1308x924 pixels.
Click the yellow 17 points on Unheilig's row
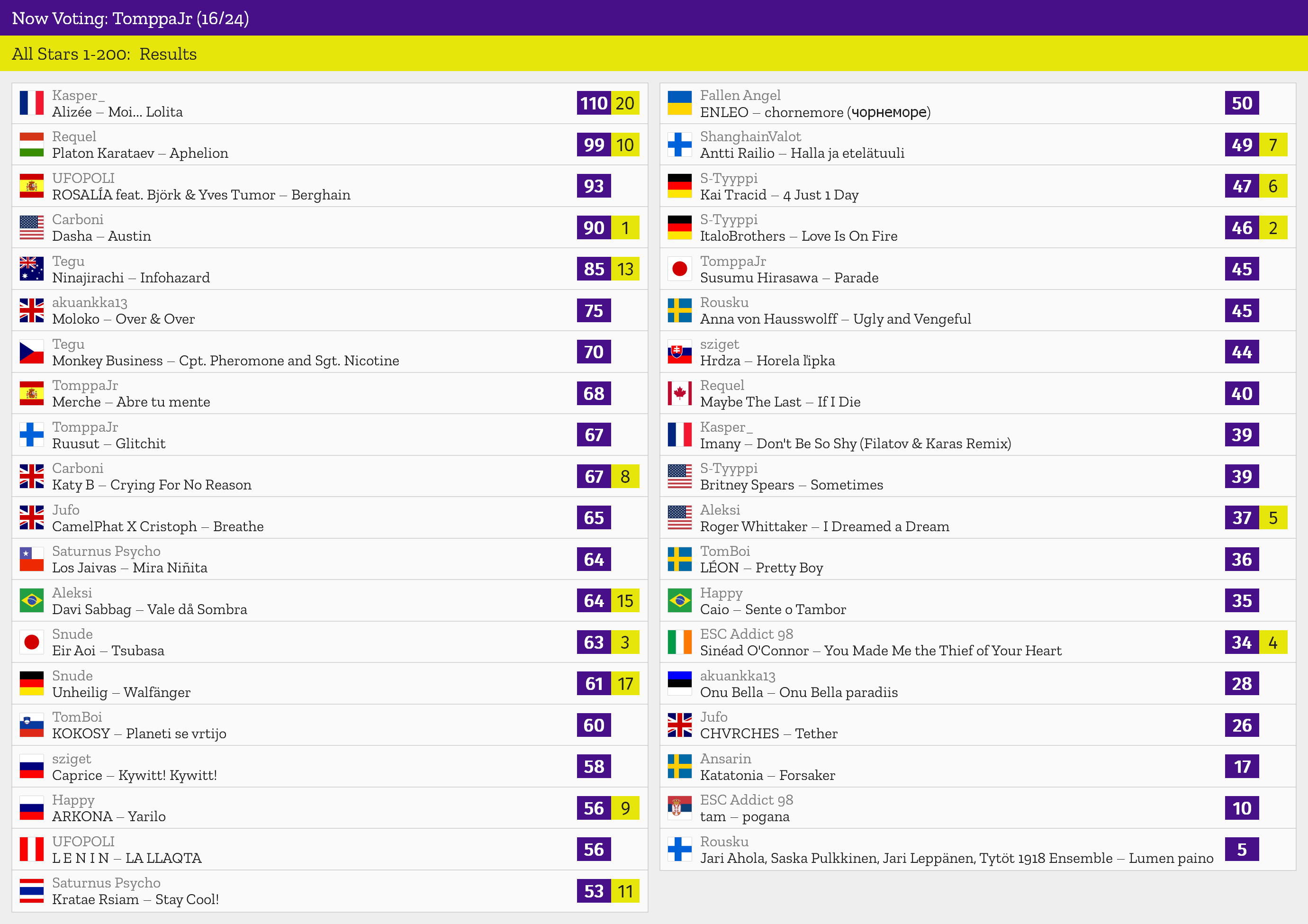[x=625, y=684]
